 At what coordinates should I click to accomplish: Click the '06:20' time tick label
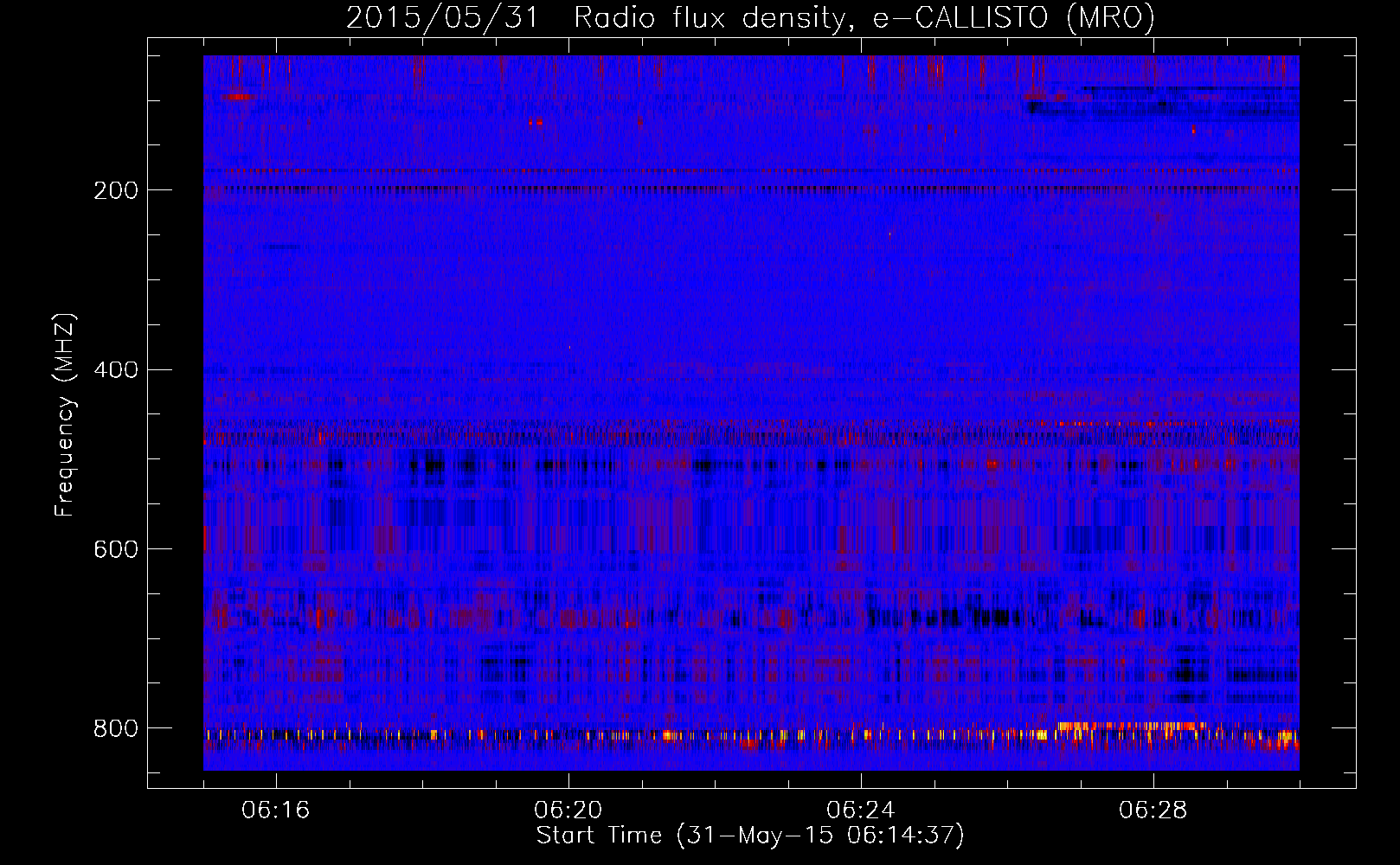(x=568, y=811)
